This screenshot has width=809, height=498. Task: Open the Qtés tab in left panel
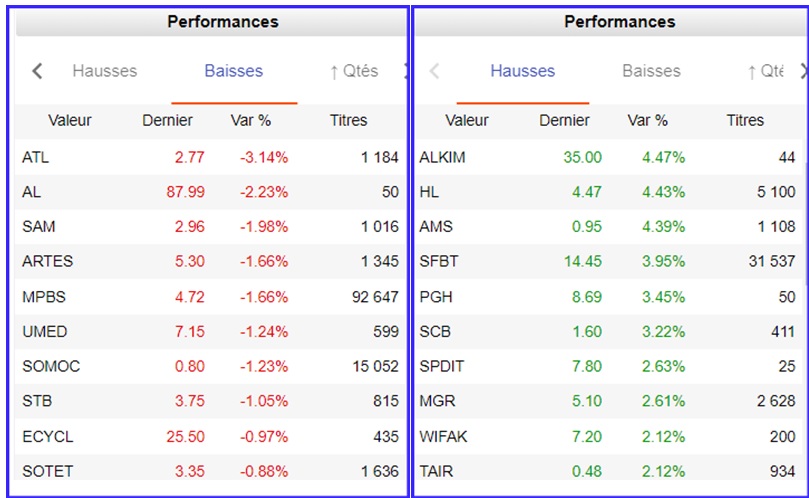point(354,71)
